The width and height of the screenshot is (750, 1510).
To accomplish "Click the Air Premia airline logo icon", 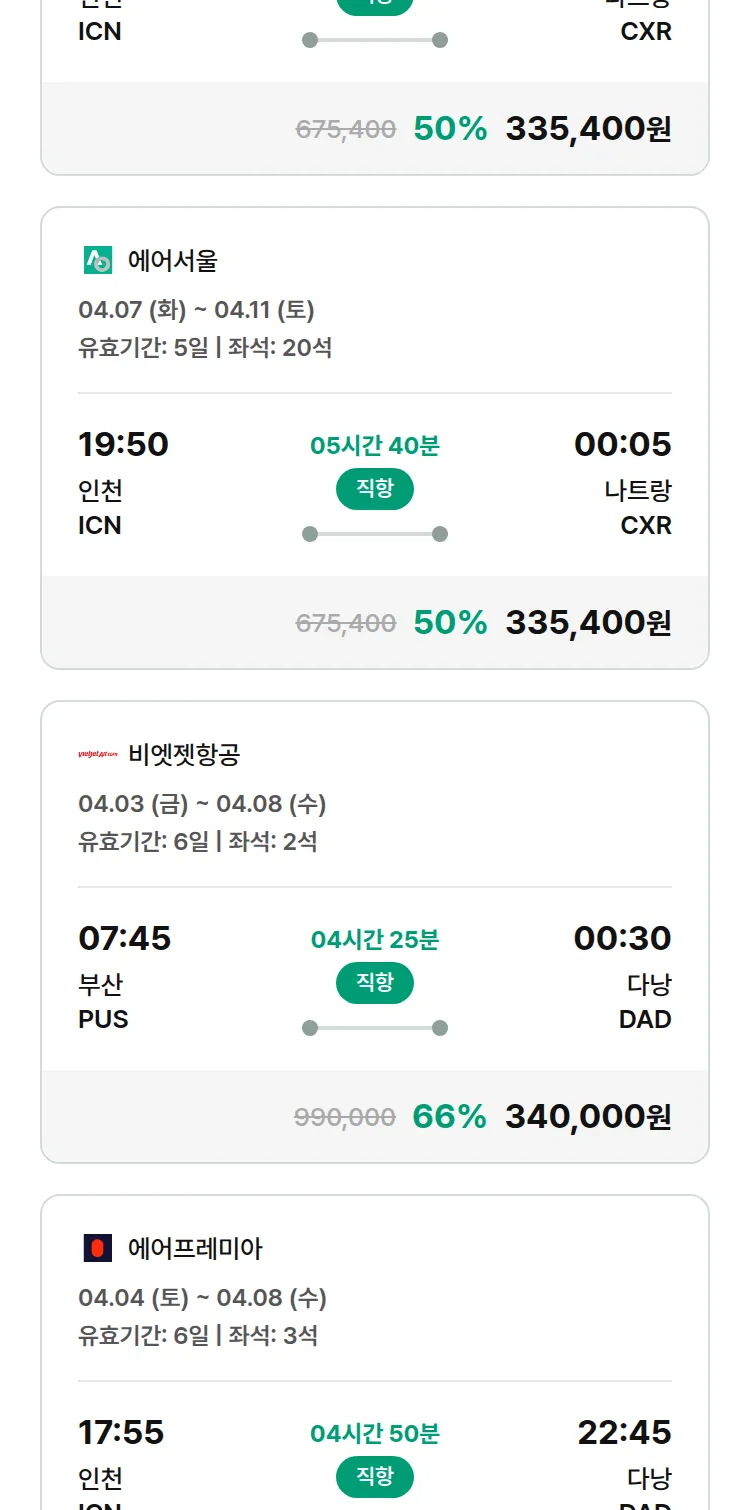I will point(98,1248).
